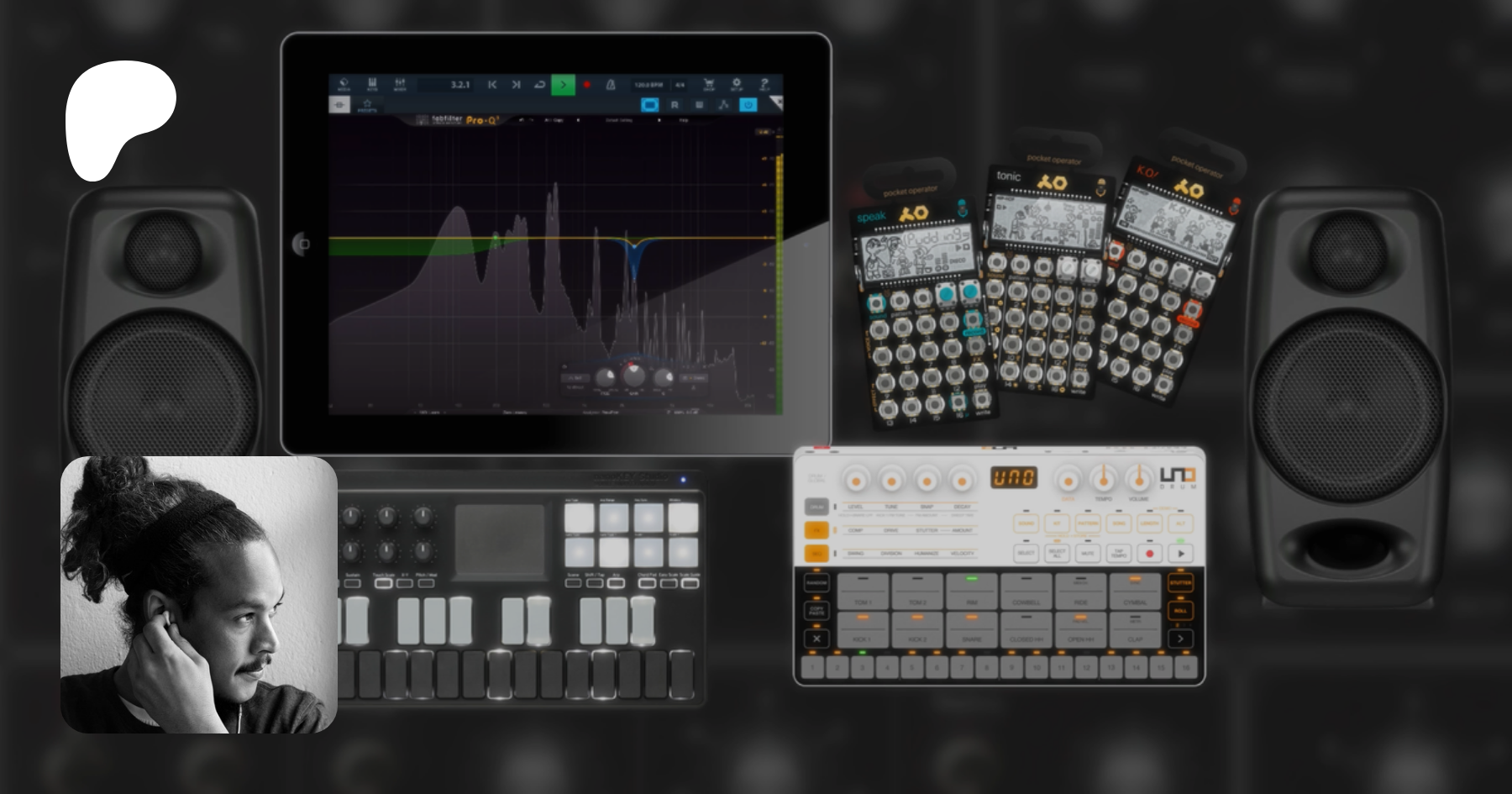The height and width of the screenshot is (794, 1512).
Task: Open the Setup gear icon
Action: point(736,85)
